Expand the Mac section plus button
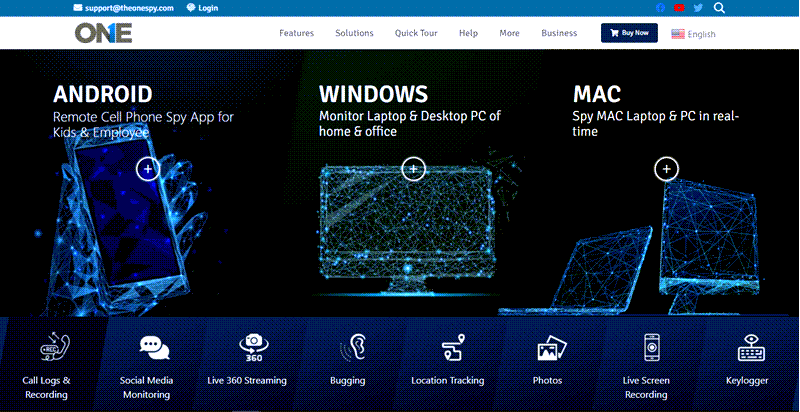This screenshot has height=412, width=800. pyautogui.click(x=667, y=169)
